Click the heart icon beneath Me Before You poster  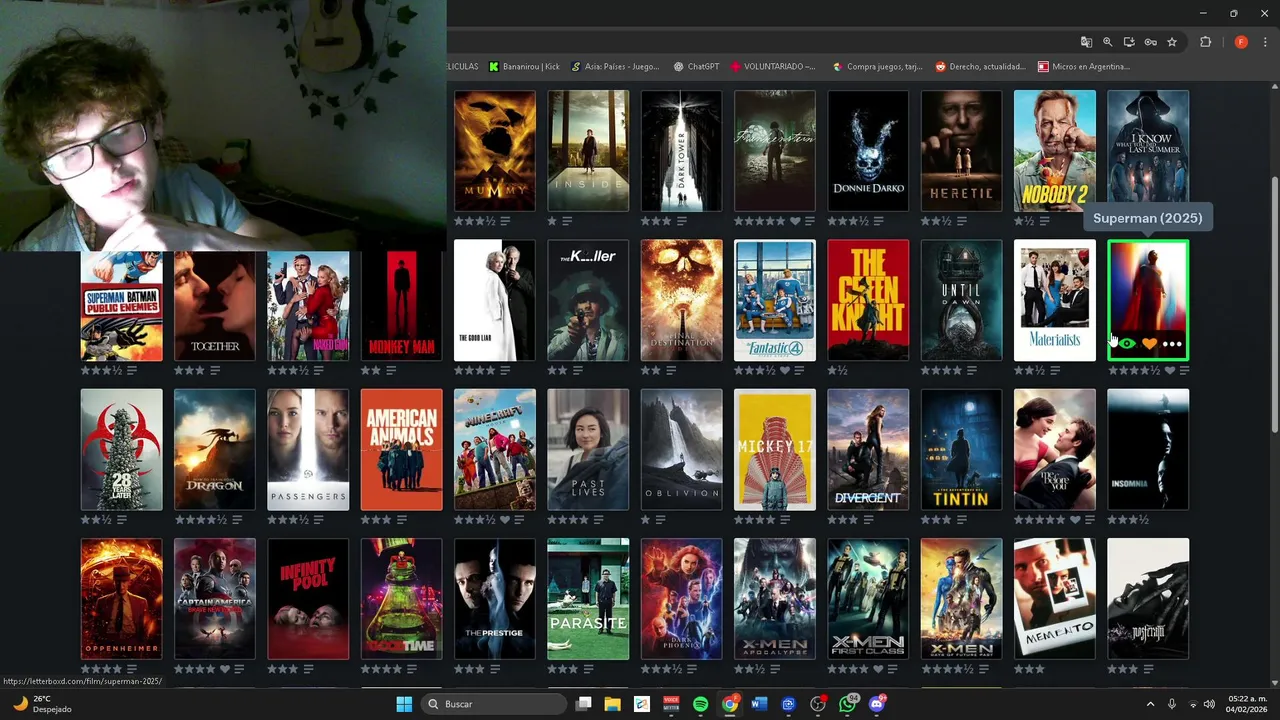point(1076,520)
